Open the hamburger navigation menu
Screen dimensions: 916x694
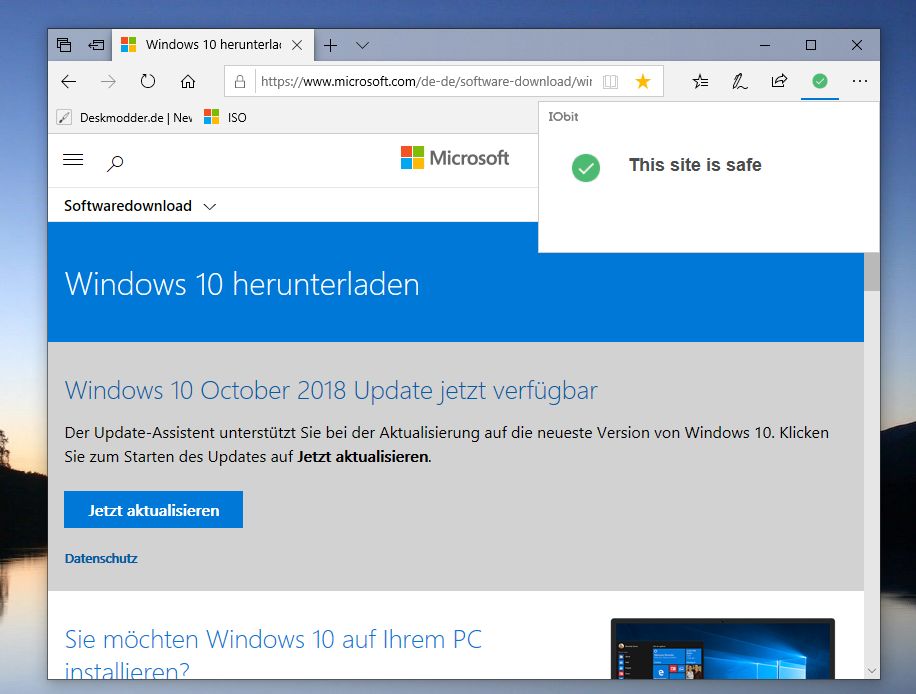pyautogui.click(x=73, y=159)
